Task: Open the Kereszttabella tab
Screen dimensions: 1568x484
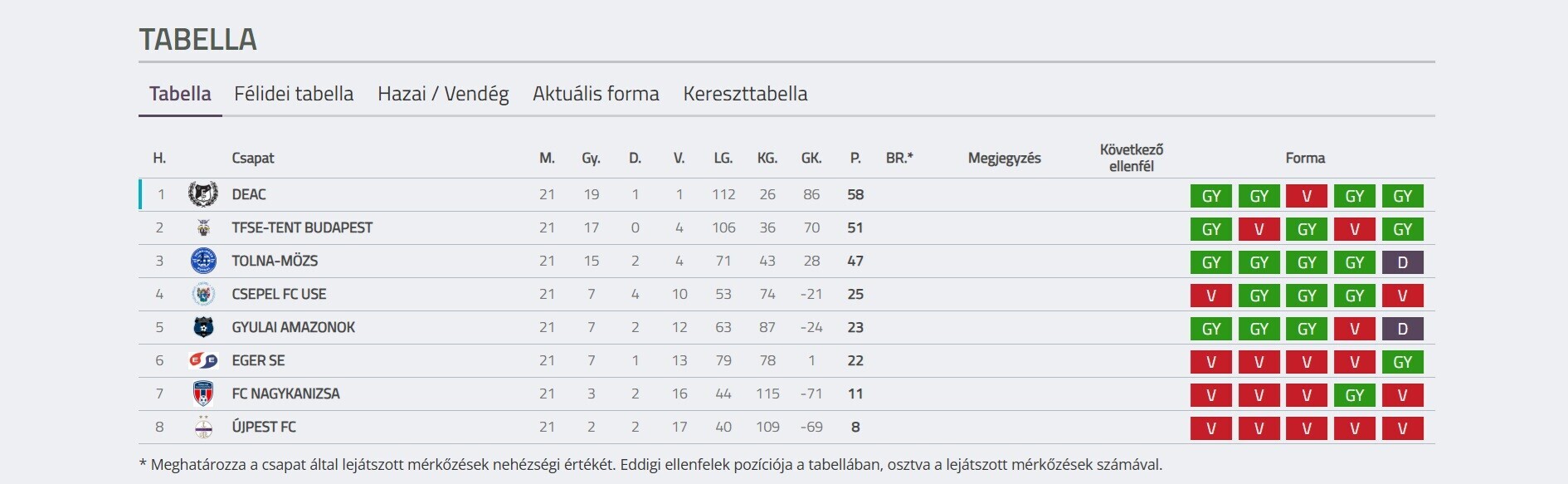Action: coord(745,94)
